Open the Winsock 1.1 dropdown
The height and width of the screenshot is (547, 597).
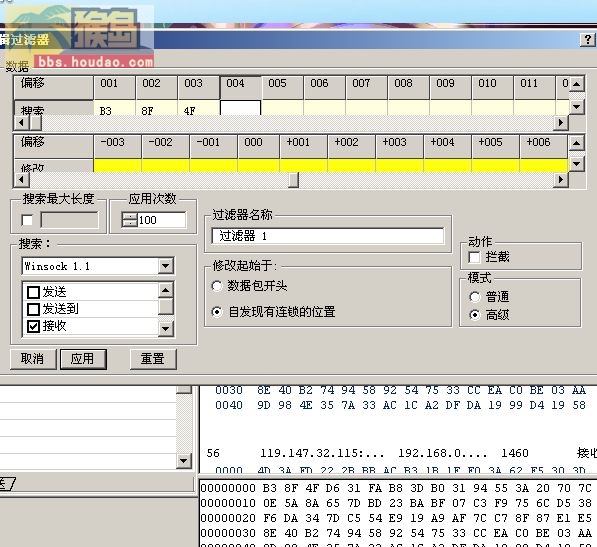[x=166, y=266]
